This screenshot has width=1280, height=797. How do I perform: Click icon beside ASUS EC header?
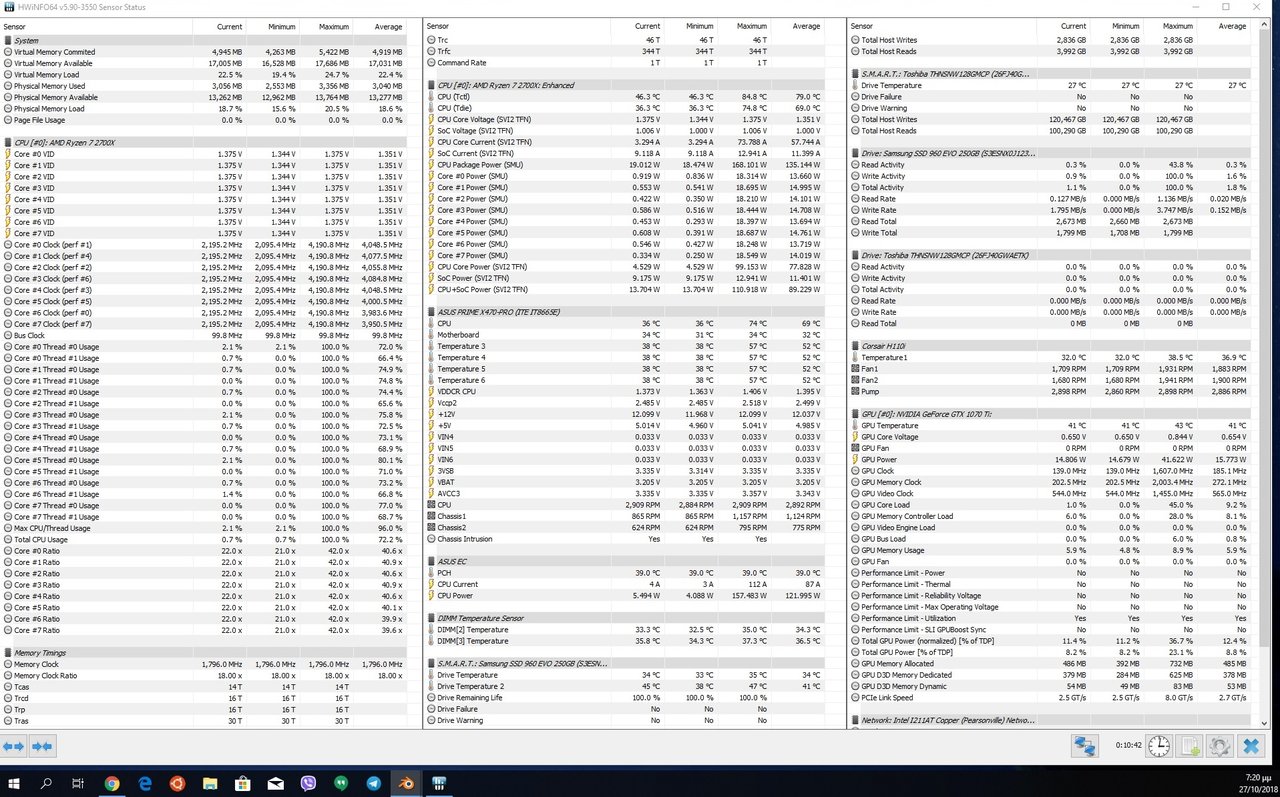431,562
